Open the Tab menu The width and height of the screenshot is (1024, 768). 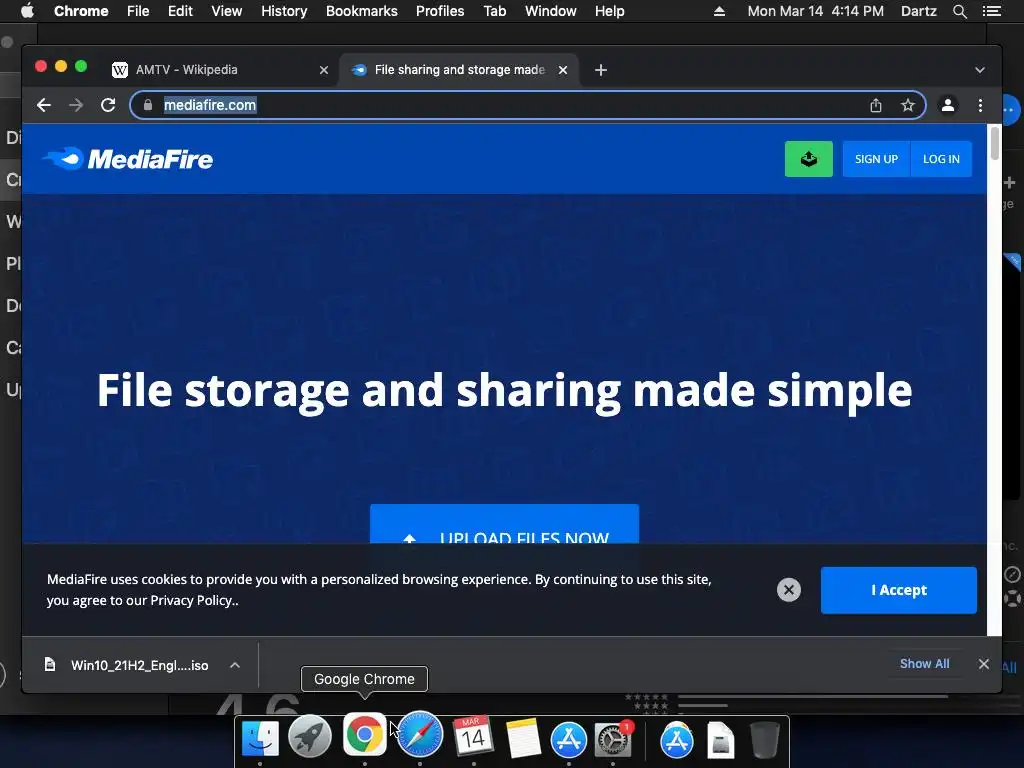[x=494, y=11]
